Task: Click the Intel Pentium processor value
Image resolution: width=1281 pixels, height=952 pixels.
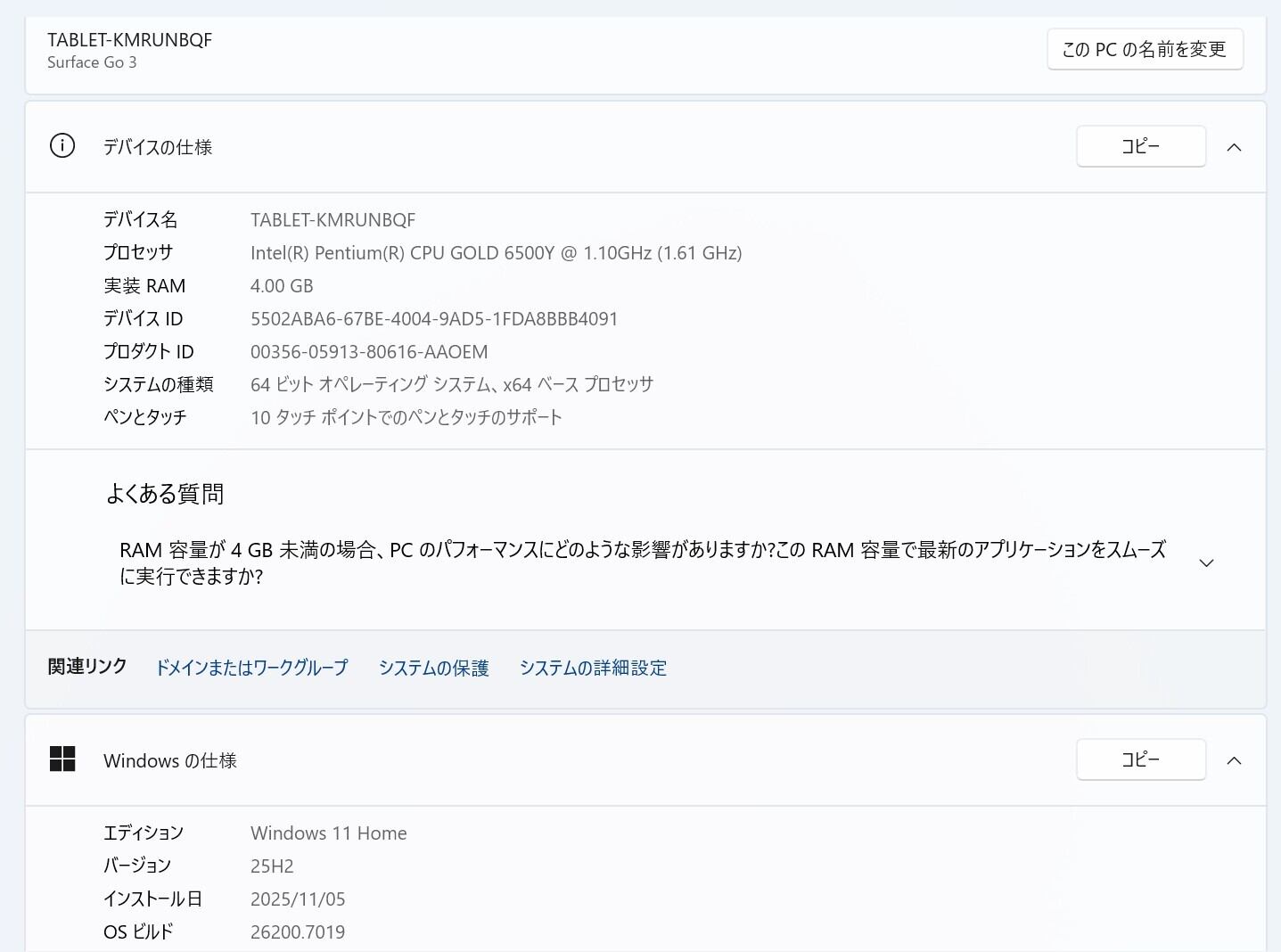Action: pos(496,253)
